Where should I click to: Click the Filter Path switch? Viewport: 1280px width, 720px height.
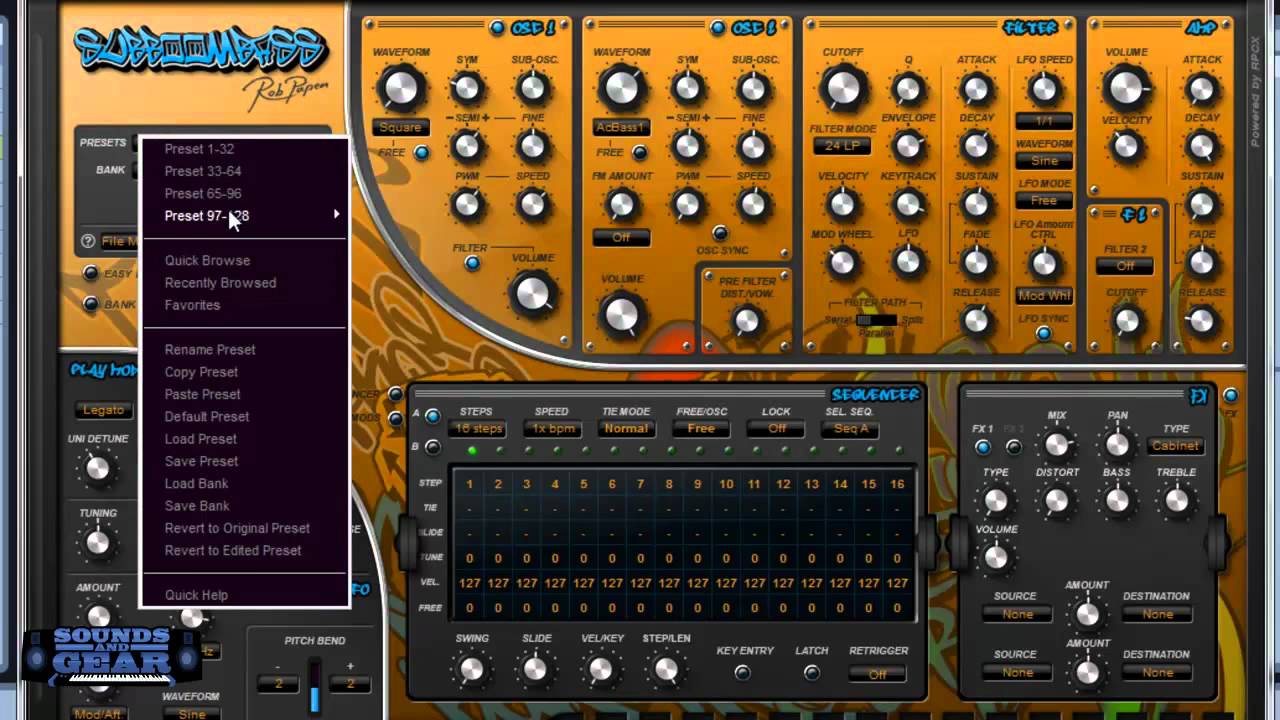pyautogui.click(x=876, y=320)
